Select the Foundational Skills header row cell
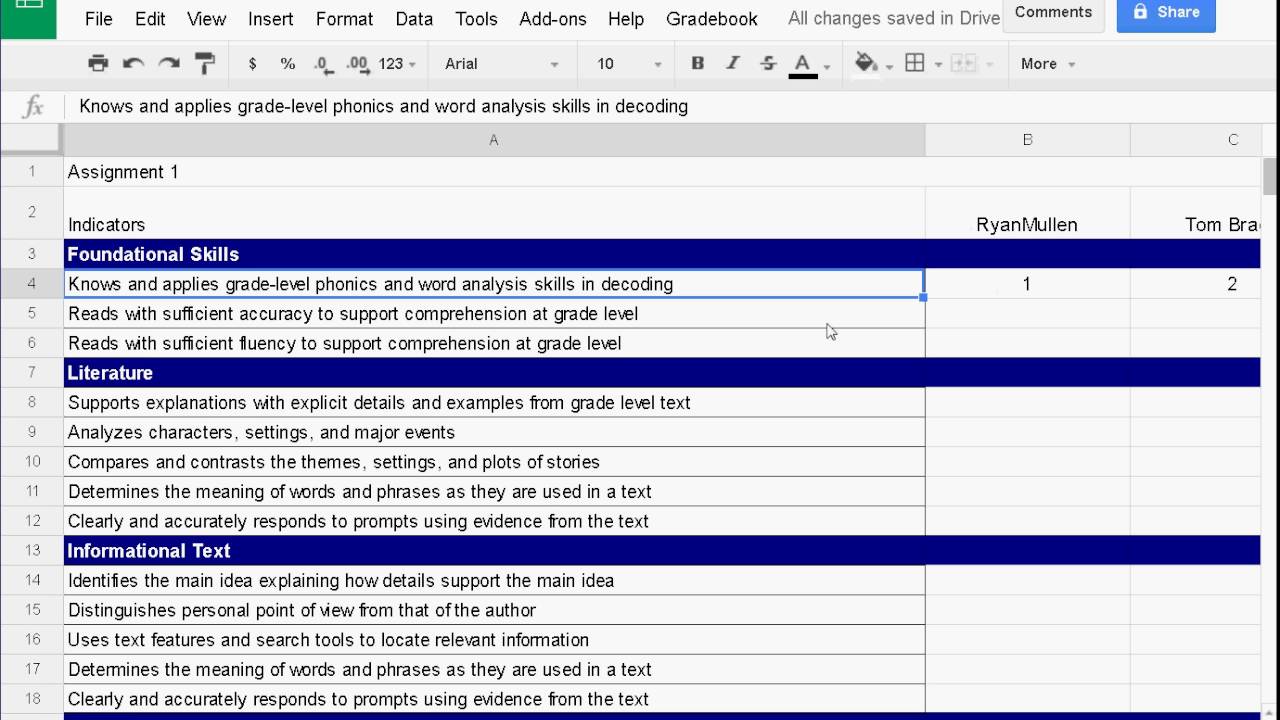 [494, 254]
